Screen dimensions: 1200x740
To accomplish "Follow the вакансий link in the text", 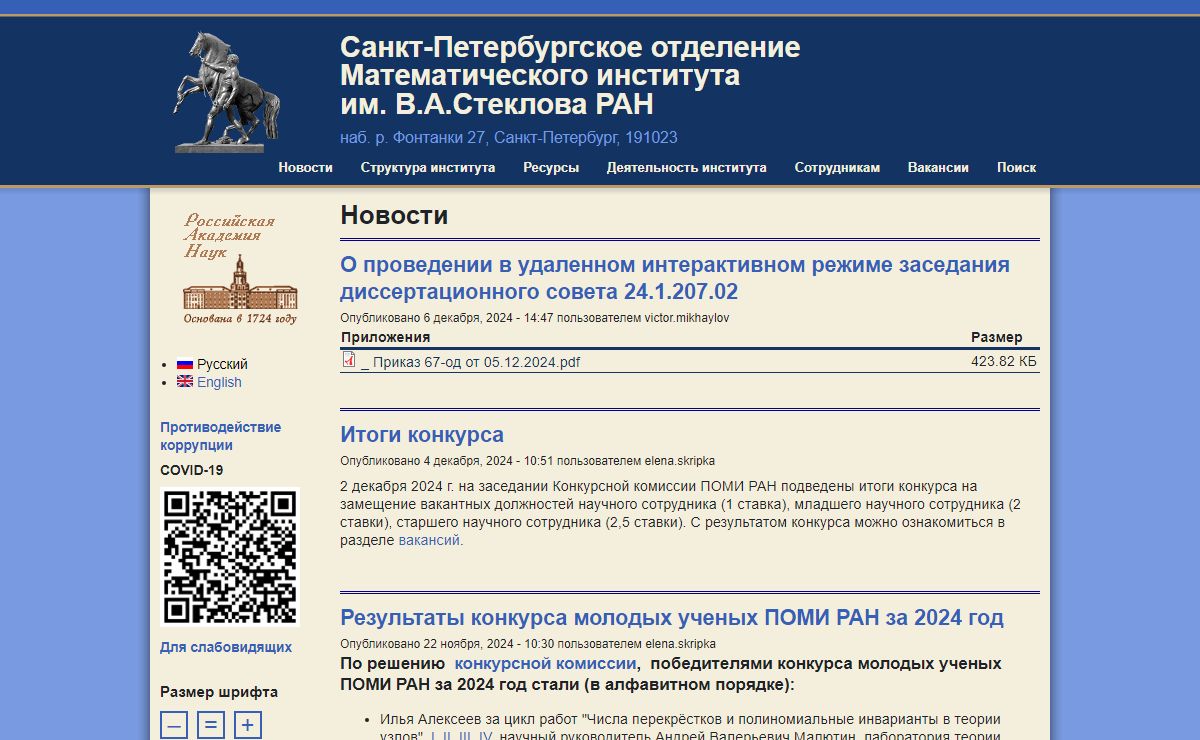I will pyautogui.click(x=429, y=540).
